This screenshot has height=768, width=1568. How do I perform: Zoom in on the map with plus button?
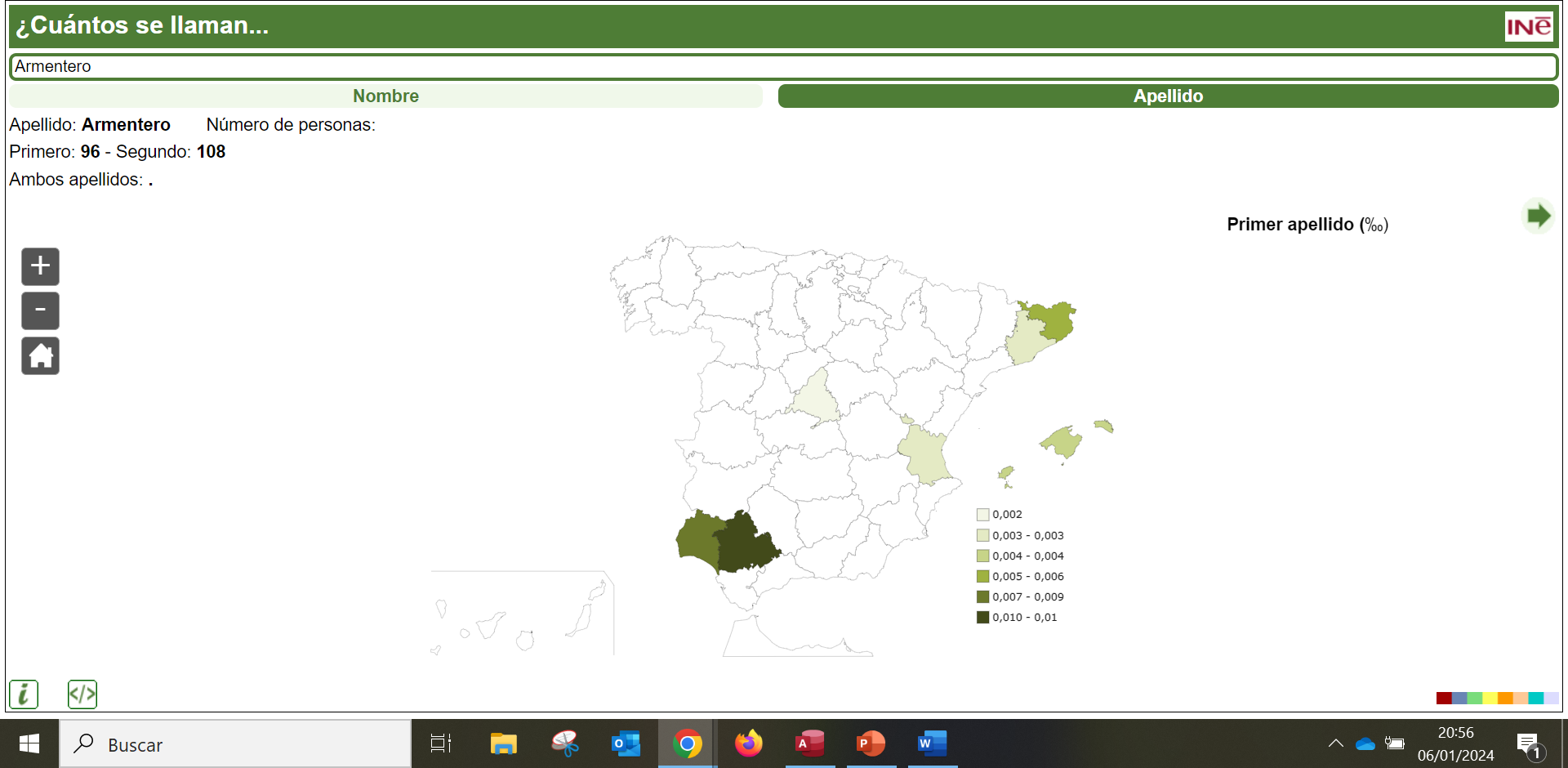(x=40, y=266)
